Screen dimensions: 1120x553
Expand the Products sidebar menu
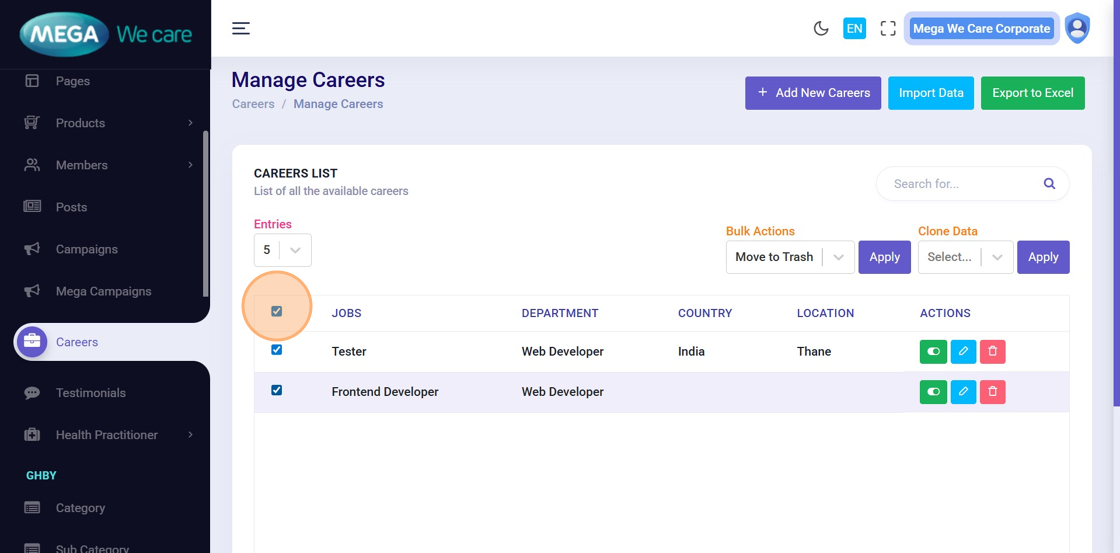pyautogui.click(x=107, y=123)
